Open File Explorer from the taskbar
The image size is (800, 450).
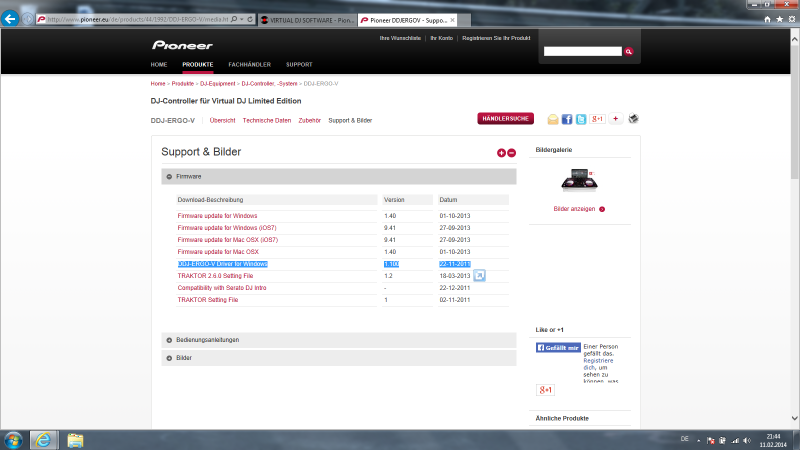75,440
